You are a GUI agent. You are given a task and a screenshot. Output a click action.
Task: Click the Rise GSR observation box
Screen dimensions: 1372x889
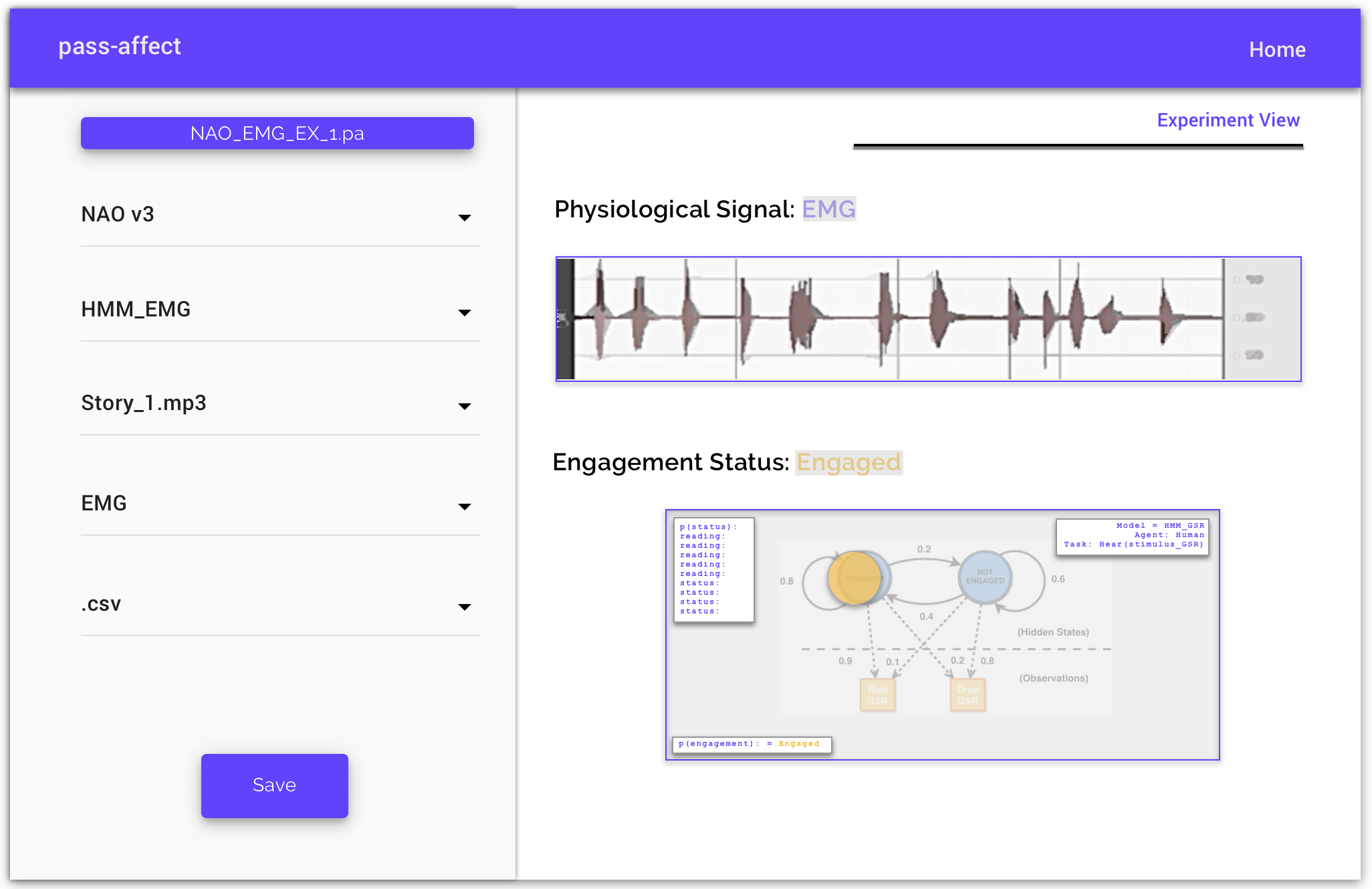click(878, 695)
